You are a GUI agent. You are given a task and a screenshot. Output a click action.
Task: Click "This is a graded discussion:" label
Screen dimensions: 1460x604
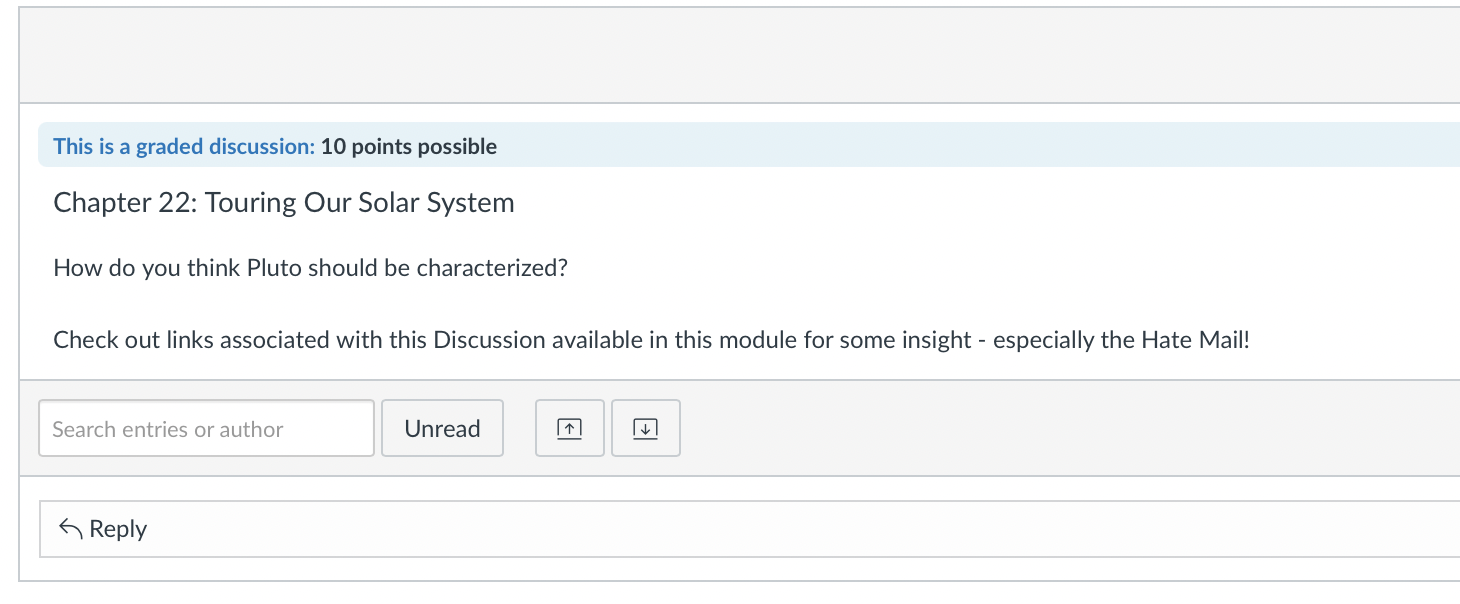click(x=184, y=147)
